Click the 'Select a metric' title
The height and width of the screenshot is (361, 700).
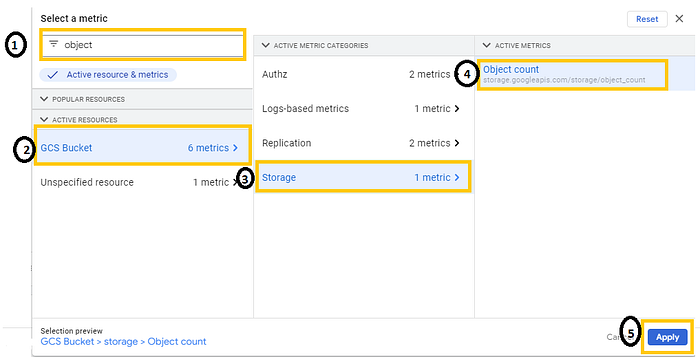pyautogui.click(x=74, y=19)
